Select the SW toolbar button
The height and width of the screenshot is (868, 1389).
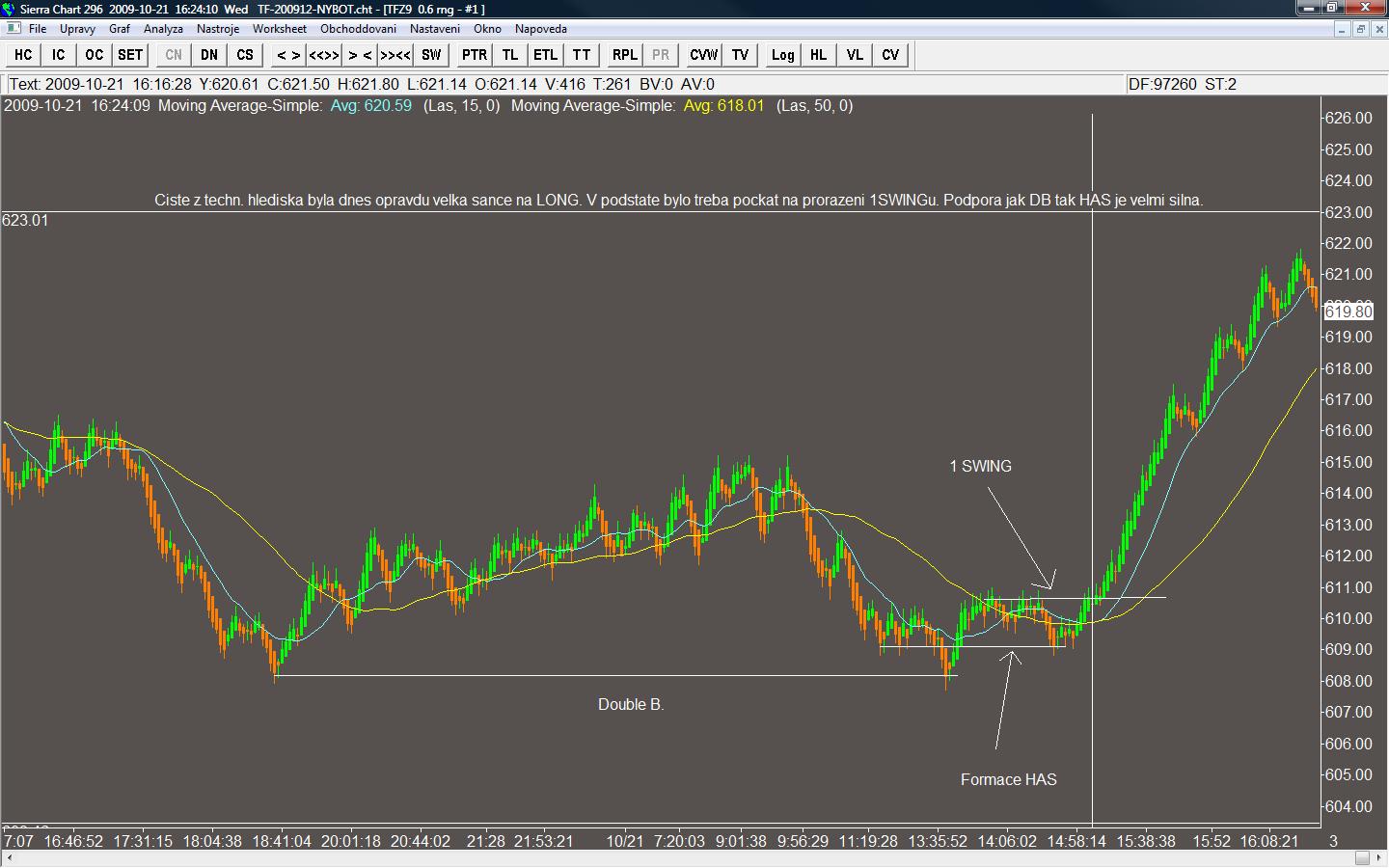(431, 55)
